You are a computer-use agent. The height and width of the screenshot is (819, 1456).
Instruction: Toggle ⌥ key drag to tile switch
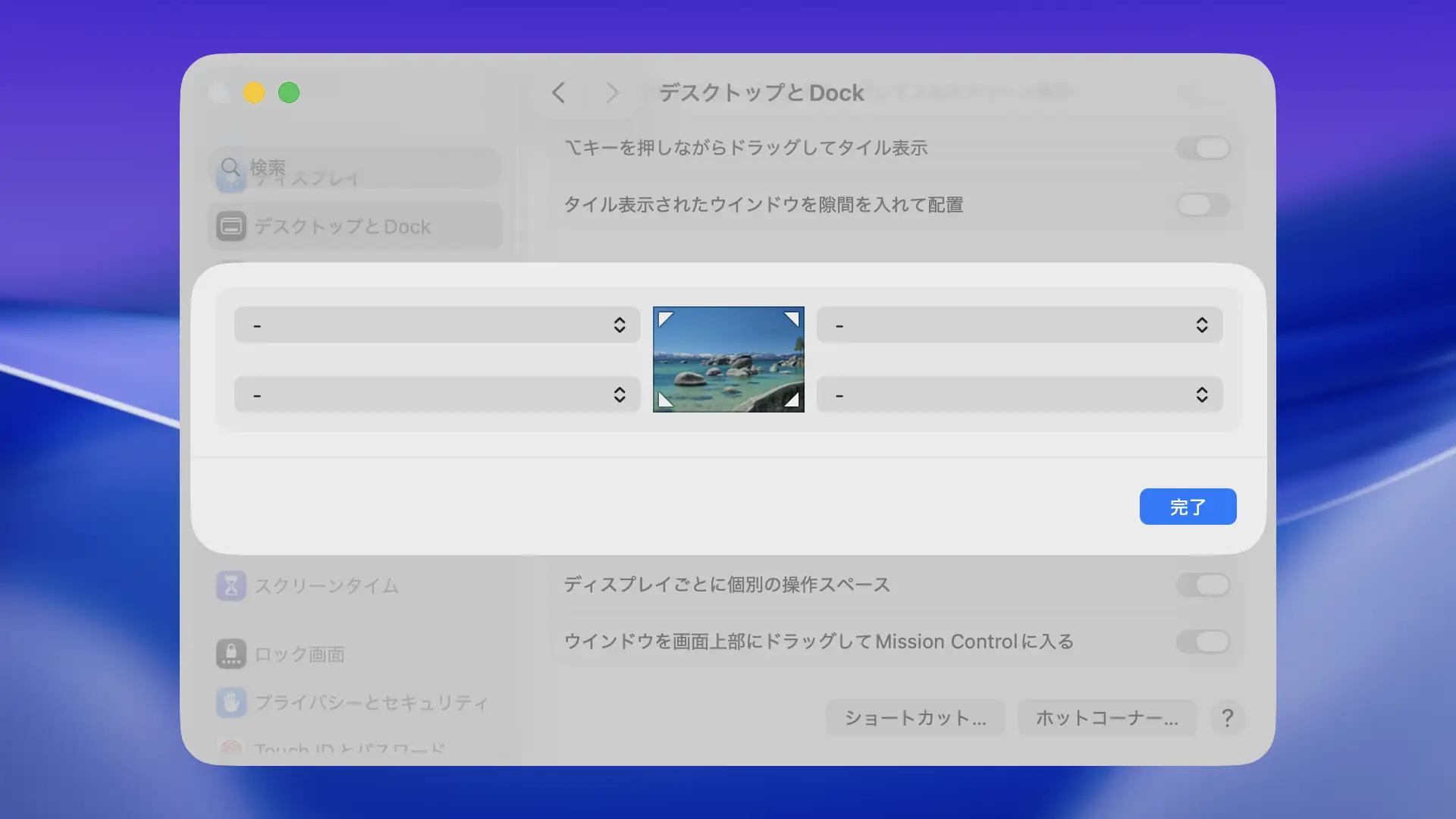point(1203,148)
